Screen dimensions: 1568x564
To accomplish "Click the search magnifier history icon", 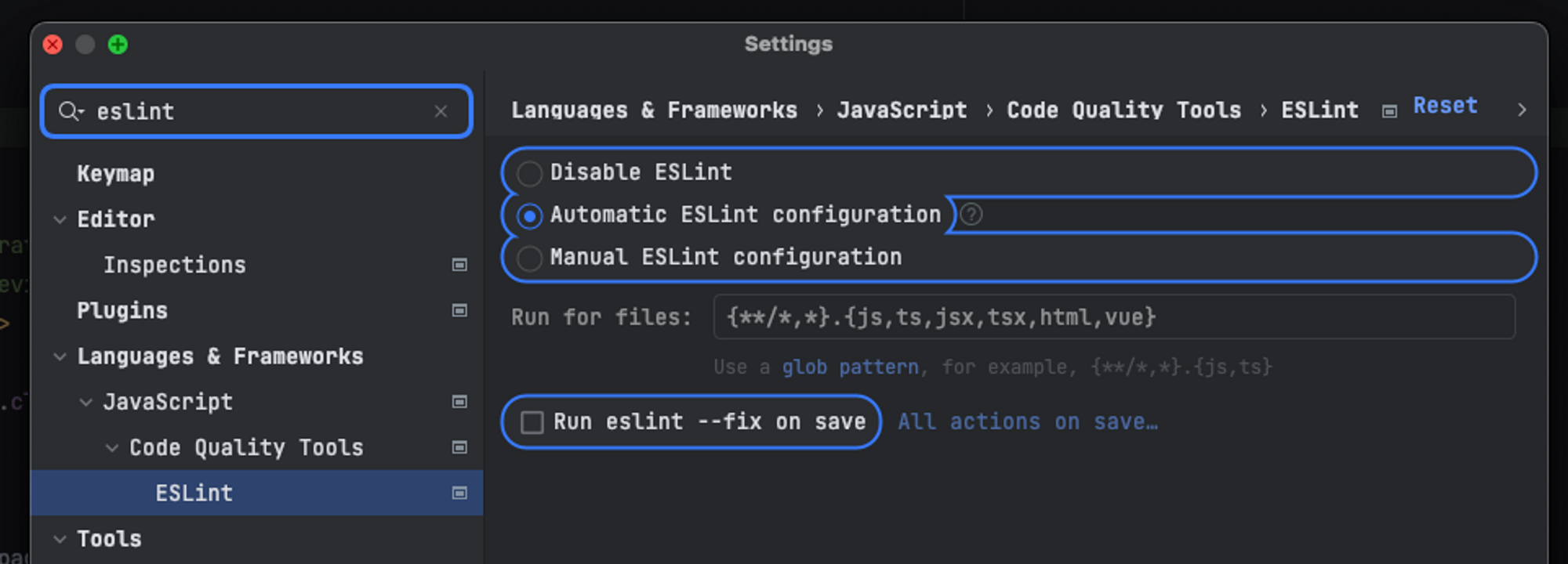I will tap(71, 111).
